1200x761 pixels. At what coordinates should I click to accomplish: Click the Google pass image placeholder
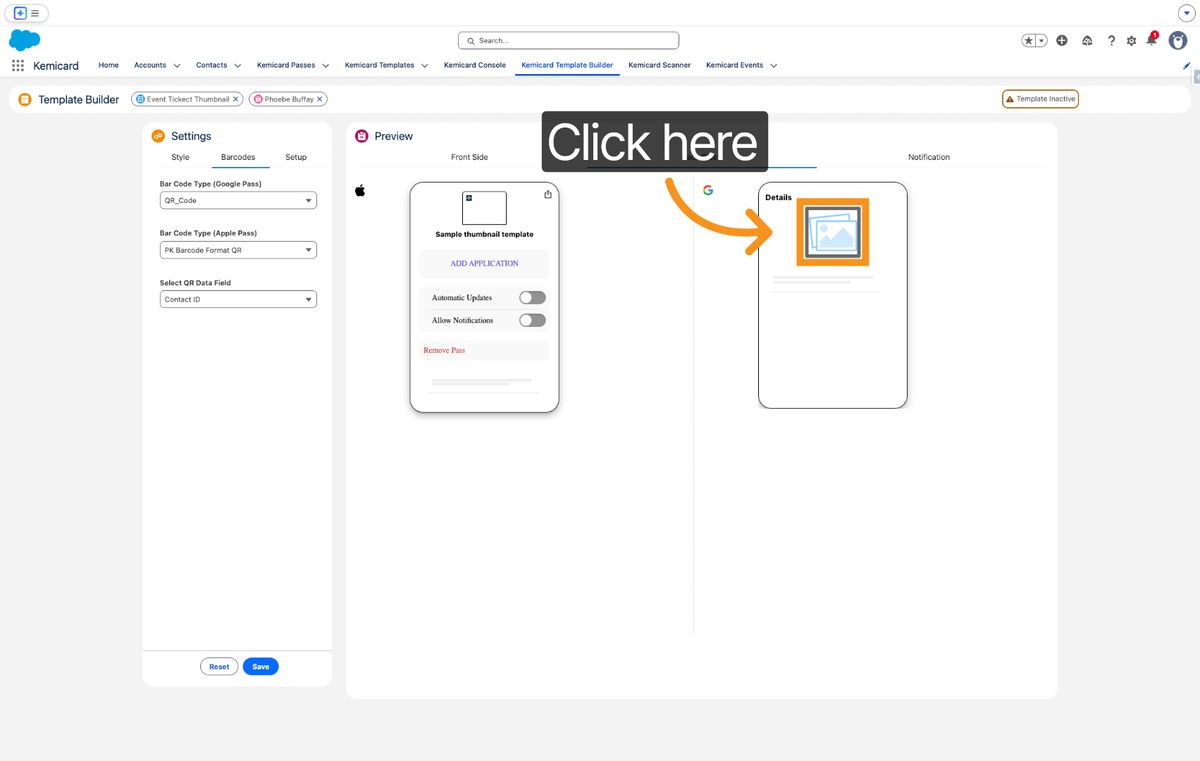click(833, 232)
